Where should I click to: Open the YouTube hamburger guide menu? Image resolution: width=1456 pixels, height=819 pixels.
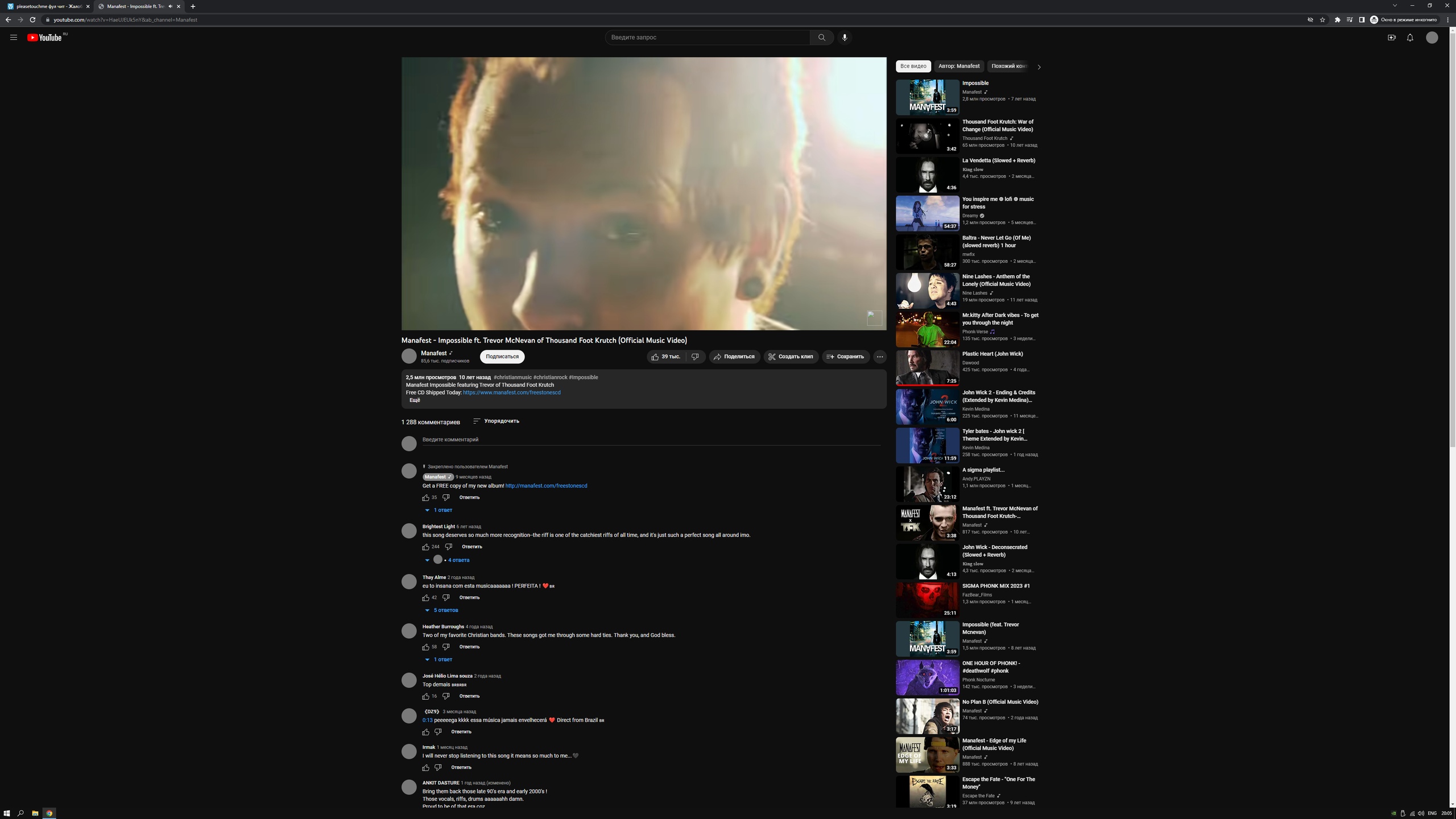(14, 38)
